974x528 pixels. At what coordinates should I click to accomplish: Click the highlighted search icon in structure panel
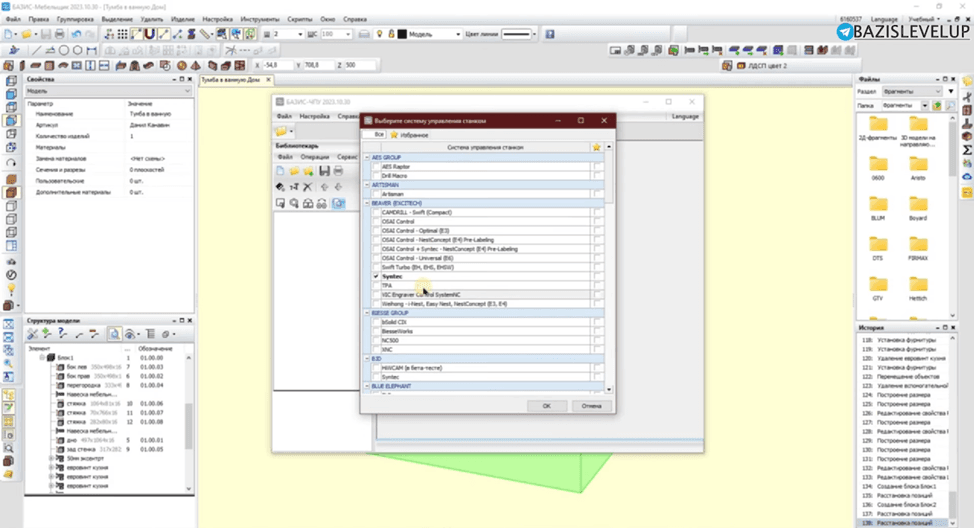pos(114,334)
